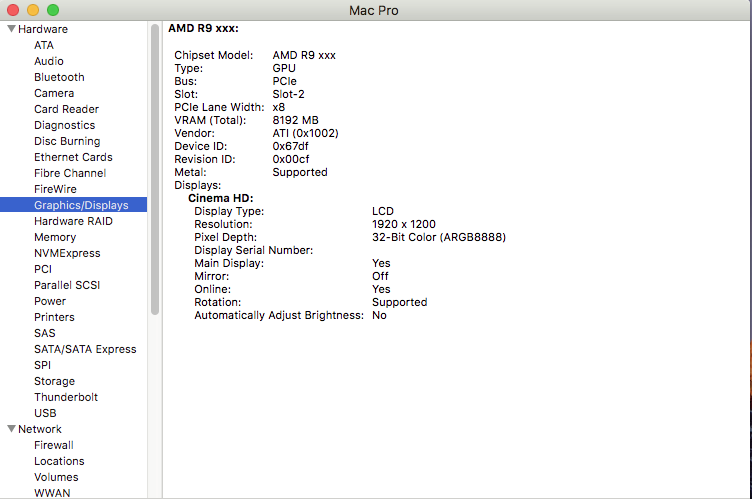
Task: Click the Hardware category label
Action: pos(43,29)
